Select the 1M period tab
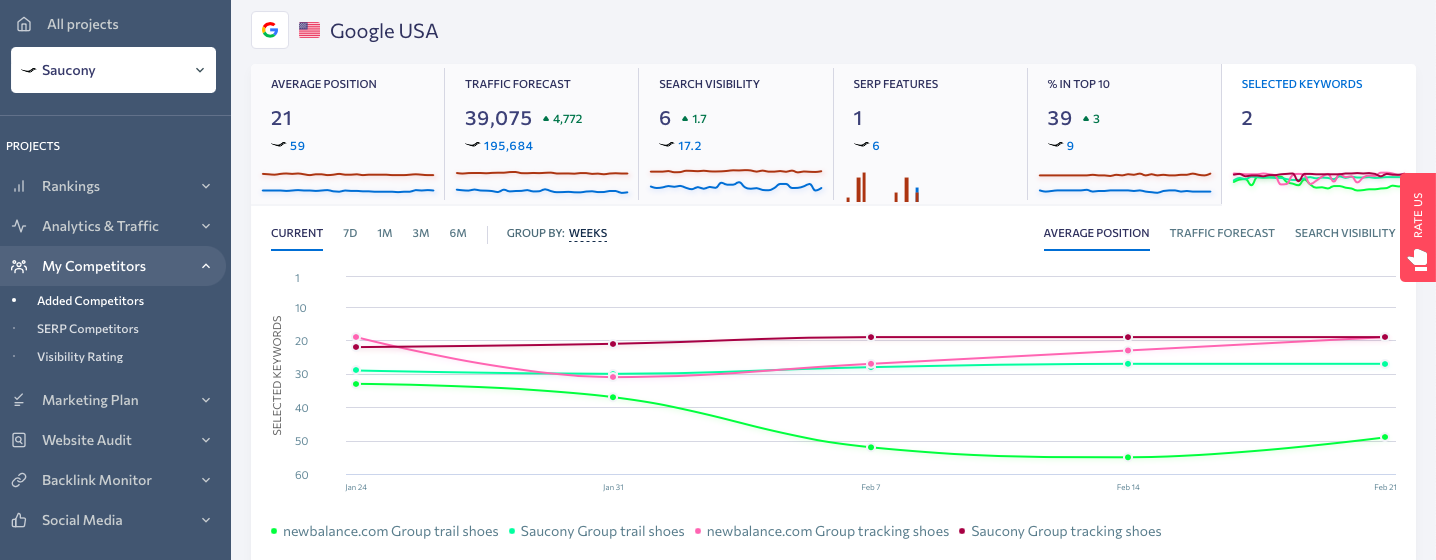The height and width of the screenshot is (560, 1436). coord(385,233)
